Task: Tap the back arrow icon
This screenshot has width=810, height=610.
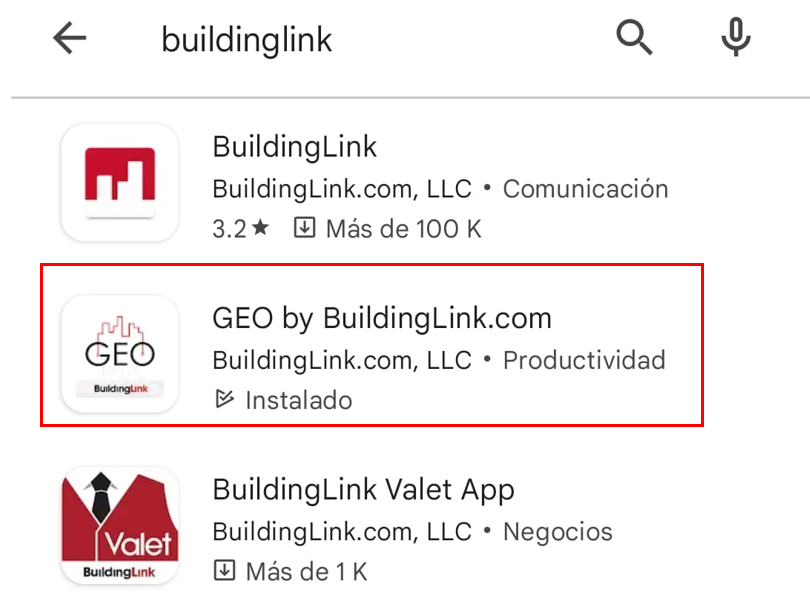Action: 69,38
